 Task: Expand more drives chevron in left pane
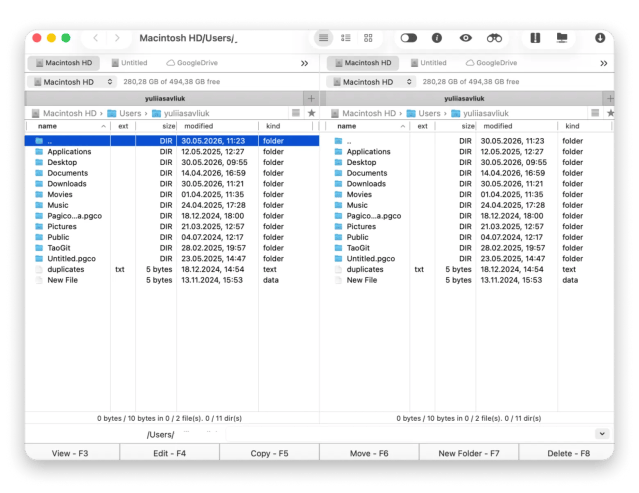tap(304, 63)
